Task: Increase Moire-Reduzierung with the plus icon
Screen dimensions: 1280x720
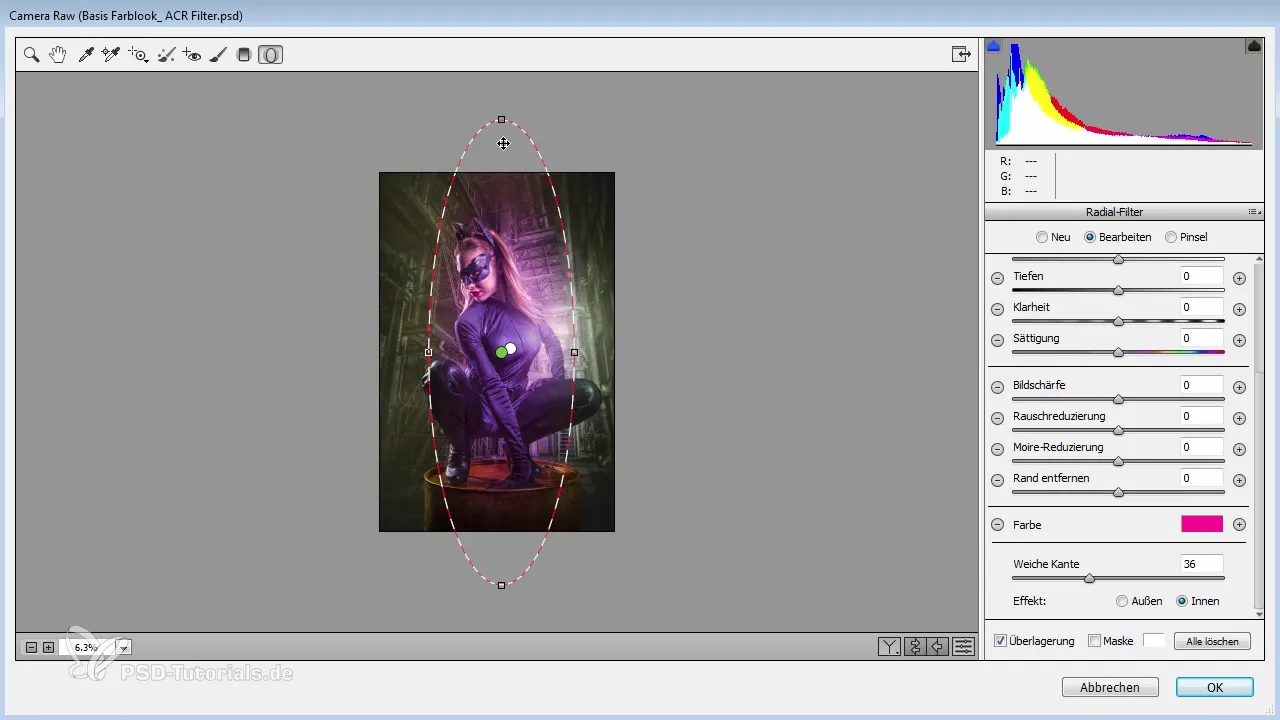Action: click(x=1239, y=449)
